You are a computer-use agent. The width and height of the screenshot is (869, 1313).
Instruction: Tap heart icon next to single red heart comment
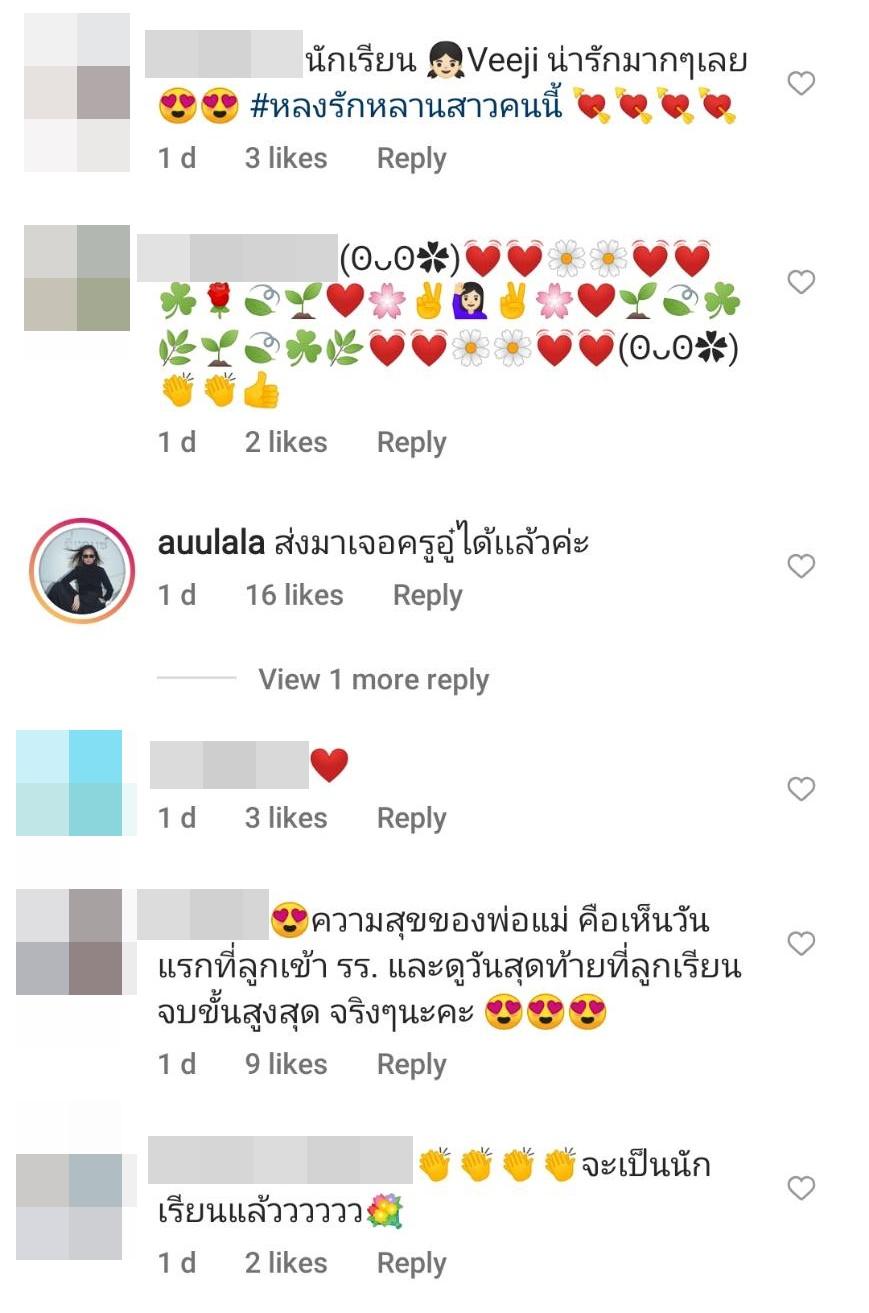(x=801, y=789)
